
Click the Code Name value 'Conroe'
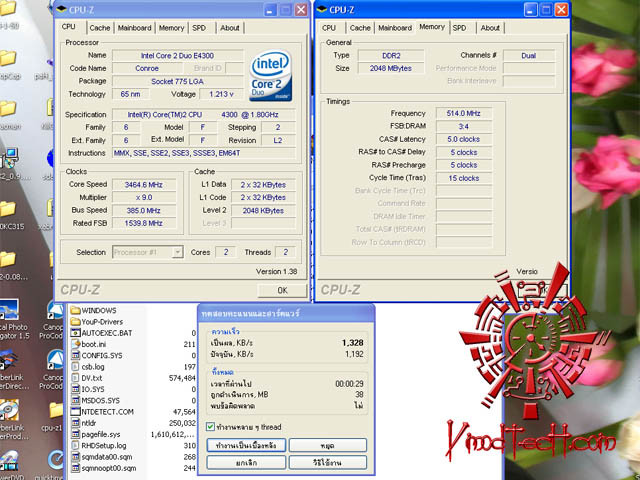point(147,68)
